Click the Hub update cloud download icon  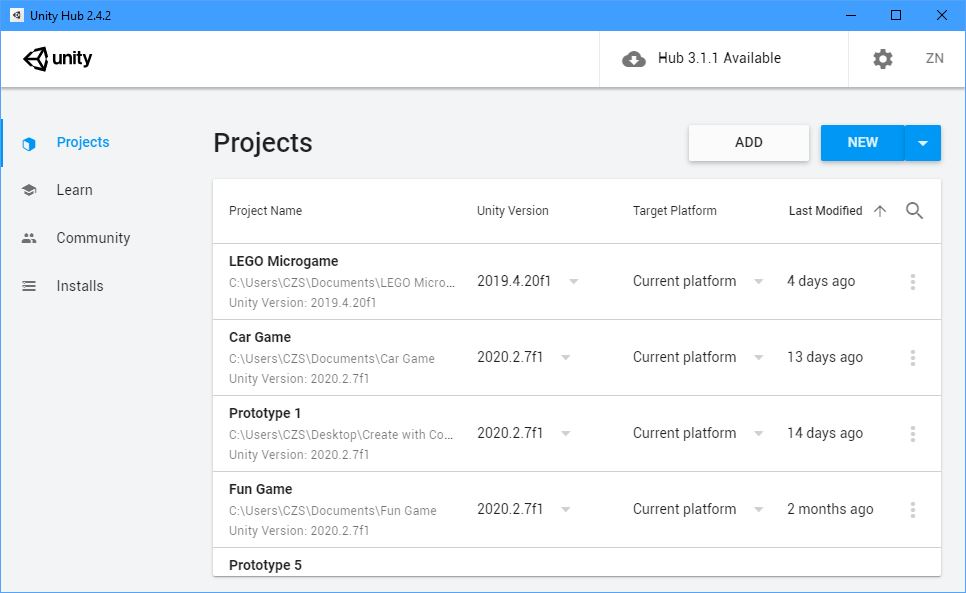[x=634, y=59]
